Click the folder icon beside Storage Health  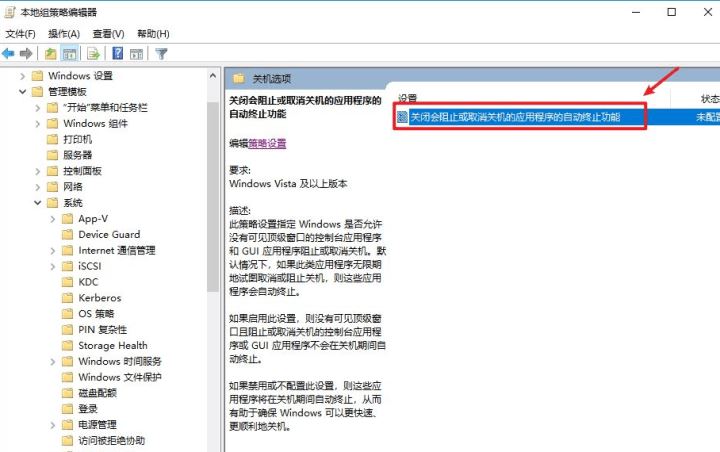pos(68,345)
